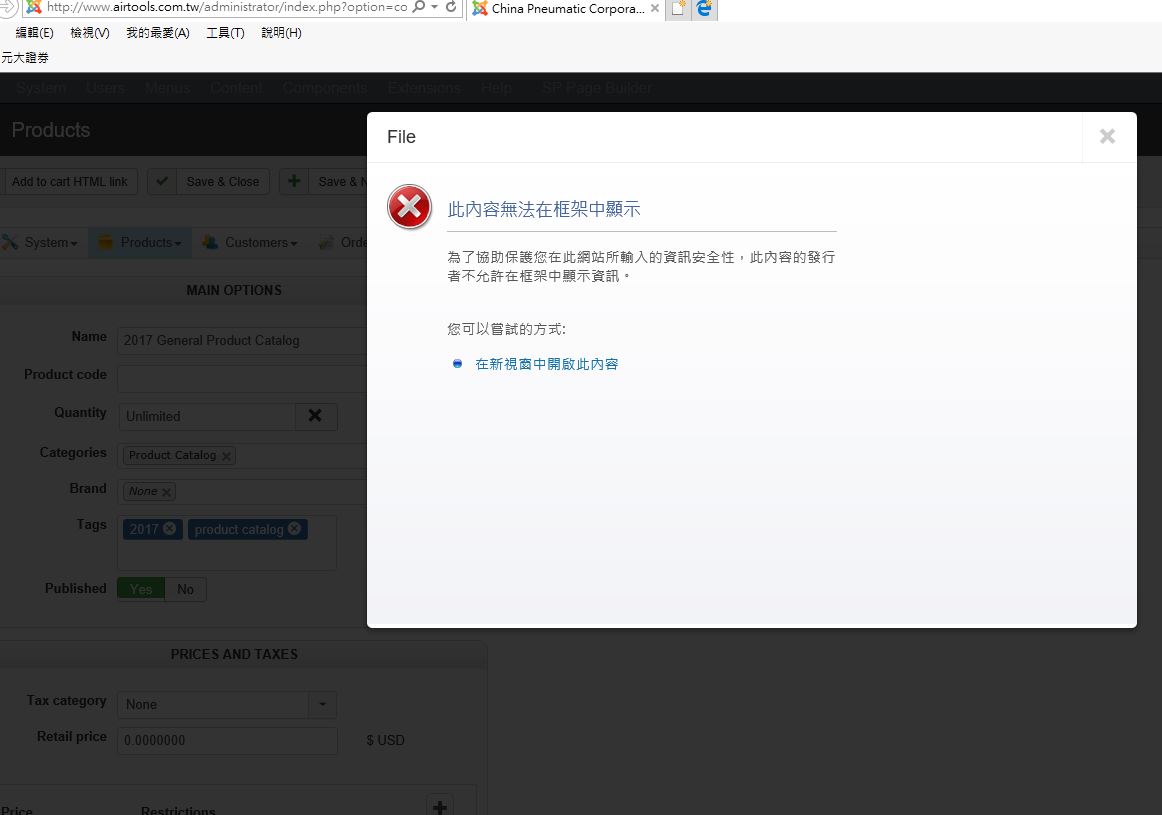Remove the product catalog tag

[x=294, y=528]
